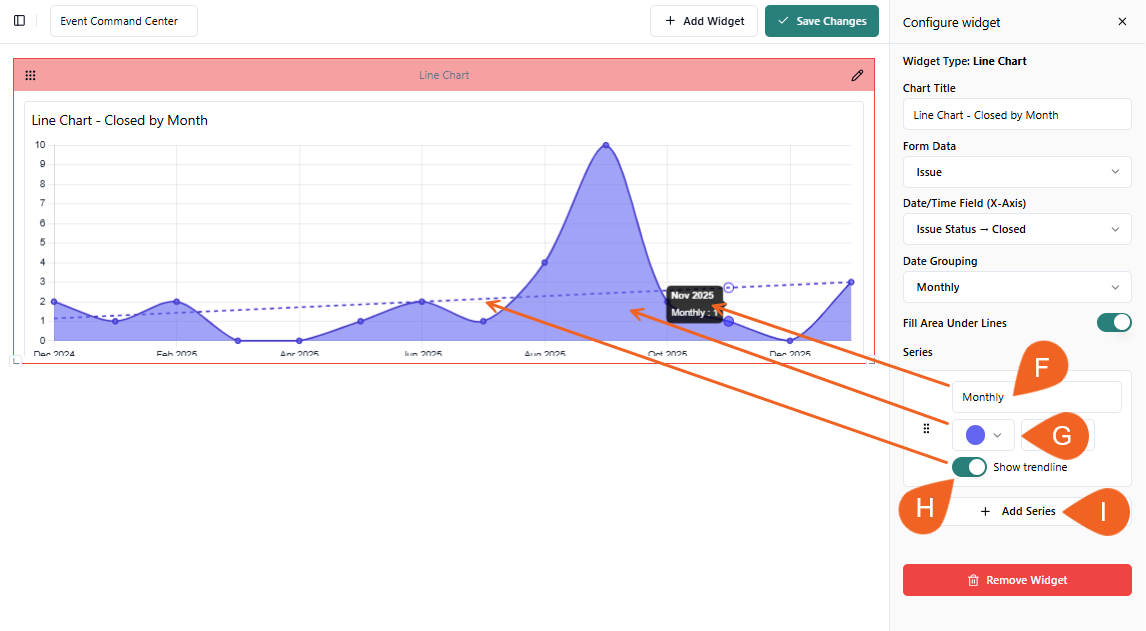Click the Chart Title input field

pyautogui.click(x=1017, y=115)
